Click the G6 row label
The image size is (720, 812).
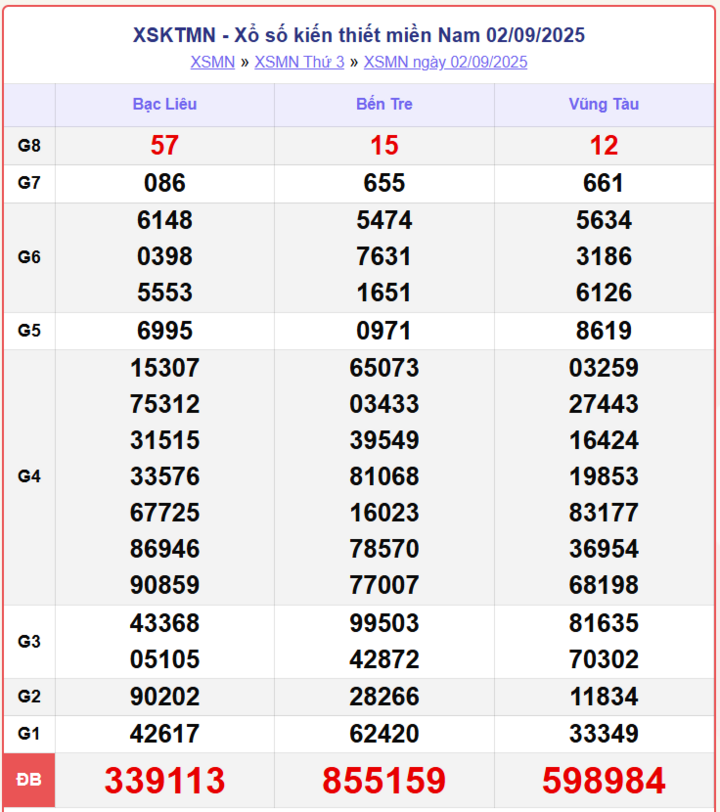click(29, 257)
